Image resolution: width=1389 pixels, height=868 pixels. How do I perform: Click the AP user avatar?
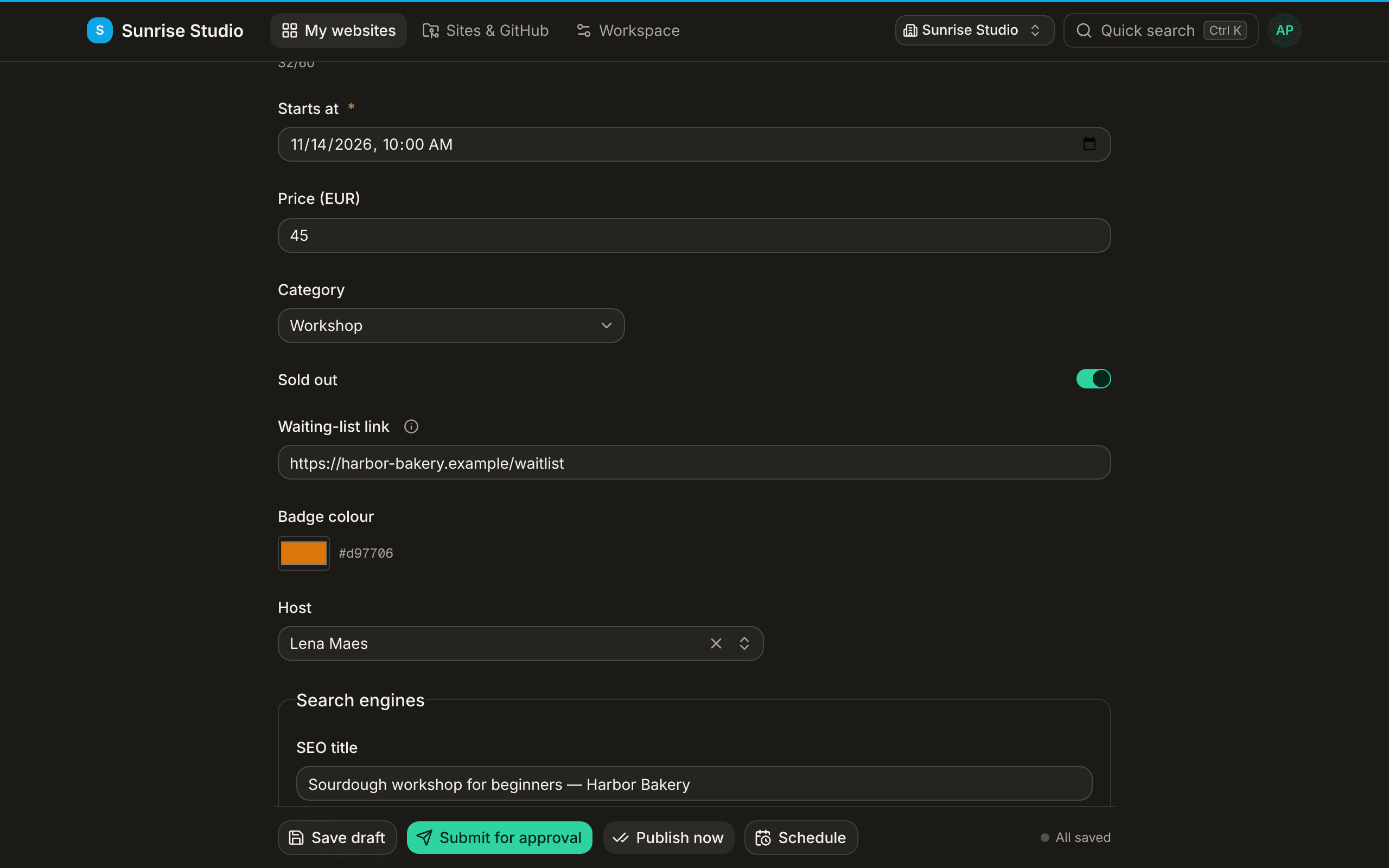1284,30
